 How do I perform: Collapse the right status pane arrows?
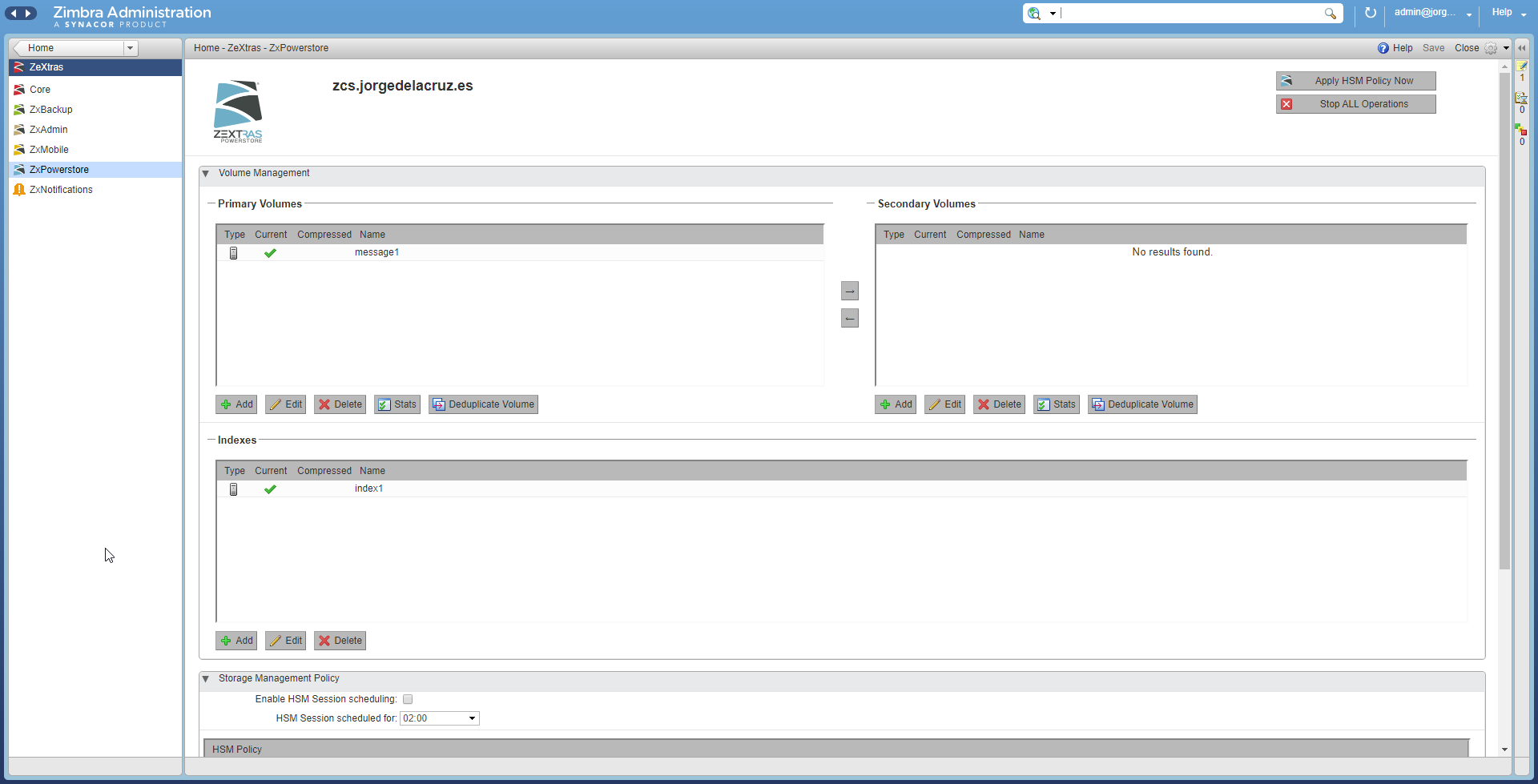pyautogui.click(x=1522, y=48)
